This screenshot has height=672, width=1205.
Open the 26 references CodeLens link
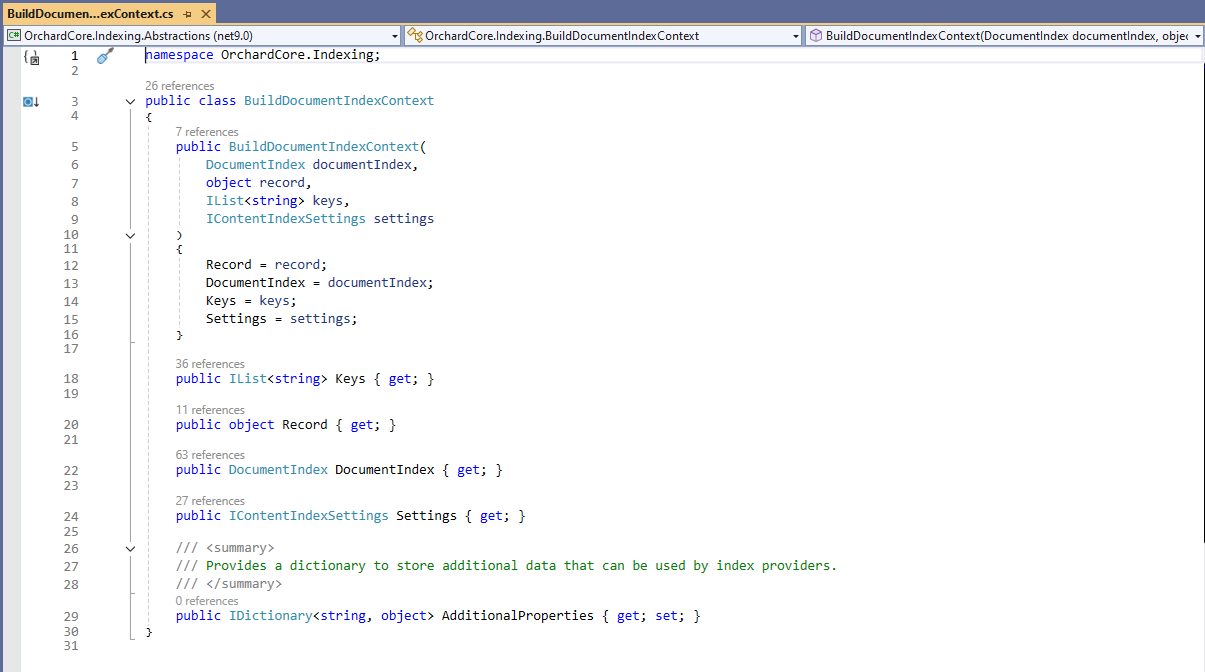[180, 86]
